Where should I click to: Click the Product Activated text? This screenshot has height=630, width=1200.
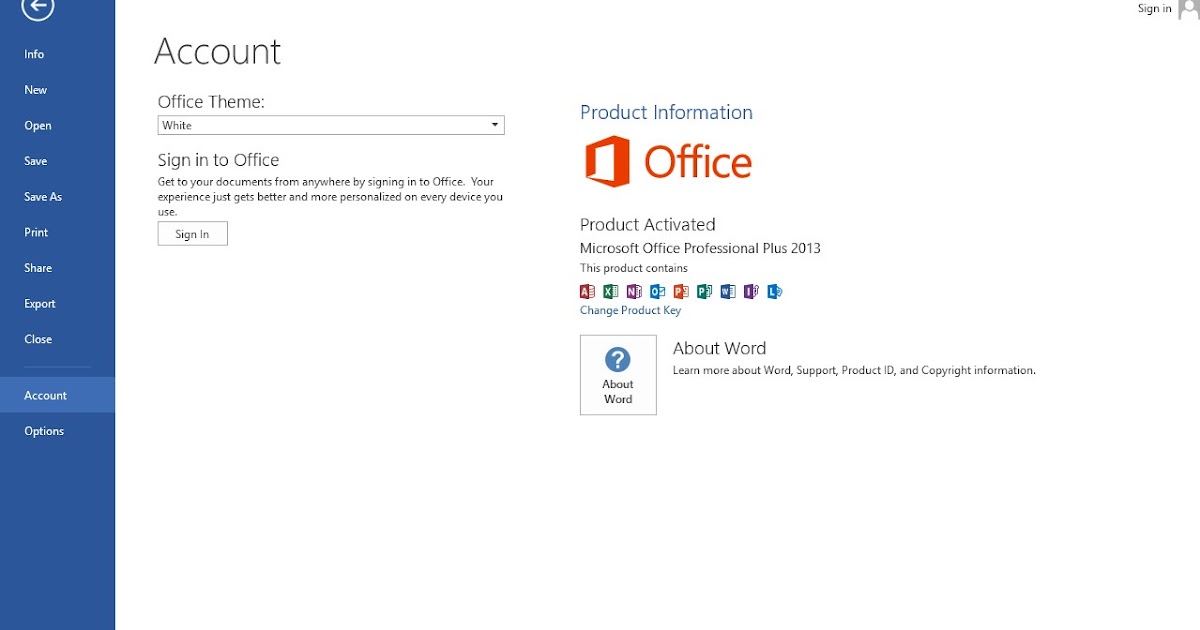pyautogui.click(x=648, y=224)
